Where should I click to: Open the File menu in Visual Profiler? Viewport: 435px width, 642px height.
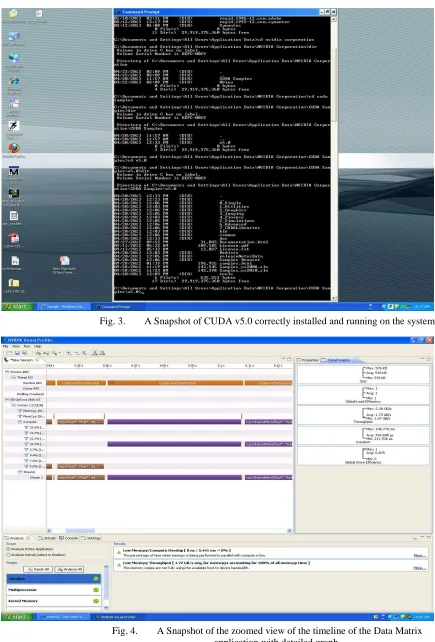tap(5, 346)
